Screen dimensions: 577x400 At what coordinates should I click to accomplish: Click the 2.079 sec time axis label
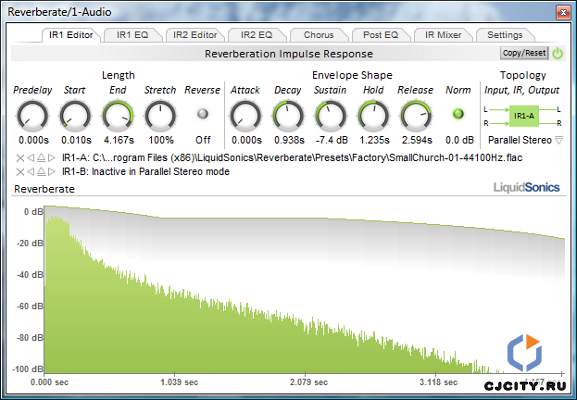click(309, 382)
